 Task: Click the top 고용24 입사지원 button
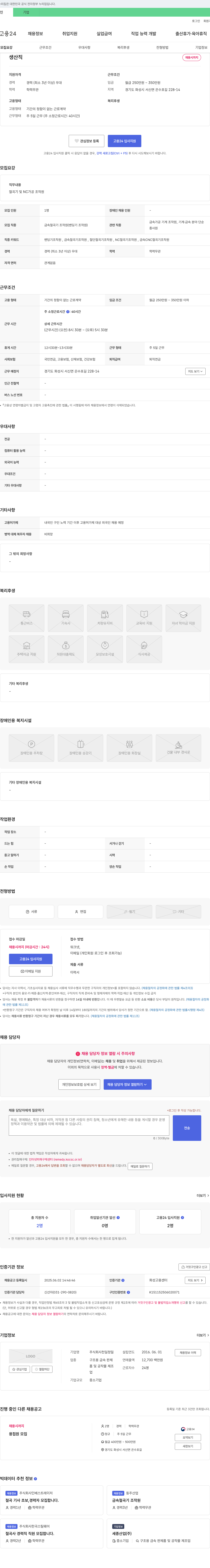point(125,141)
